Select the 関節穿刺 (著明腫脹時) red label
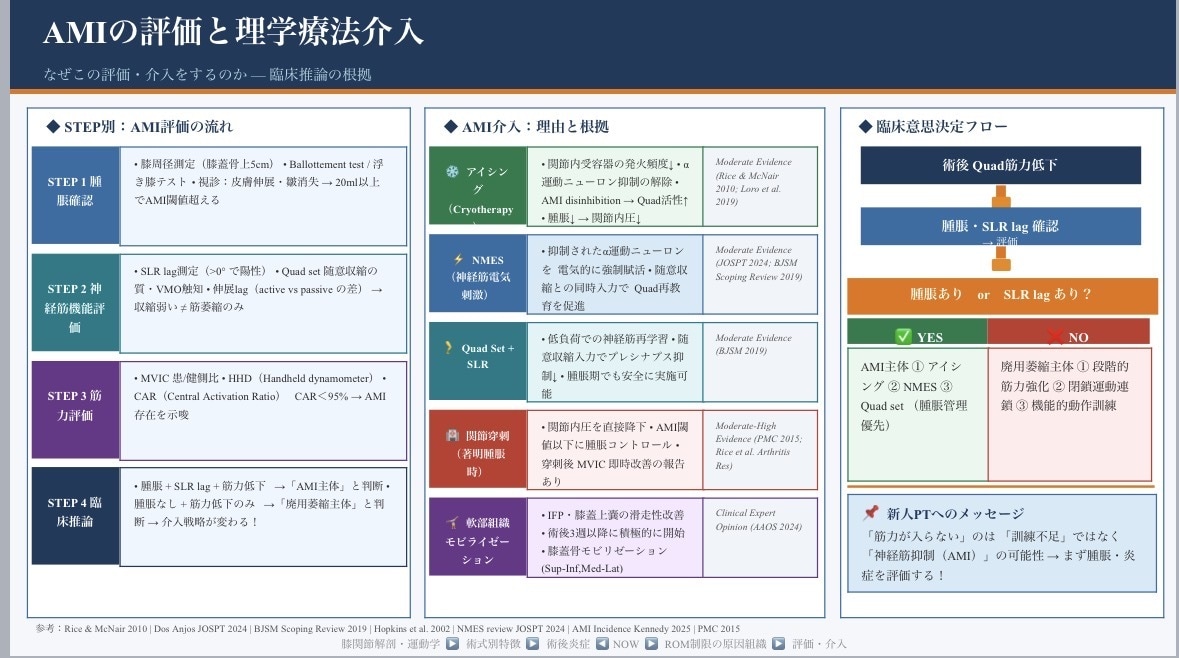Image resolution: width=1179 pixels, height=658 pixels. click(x=477, y=450)
